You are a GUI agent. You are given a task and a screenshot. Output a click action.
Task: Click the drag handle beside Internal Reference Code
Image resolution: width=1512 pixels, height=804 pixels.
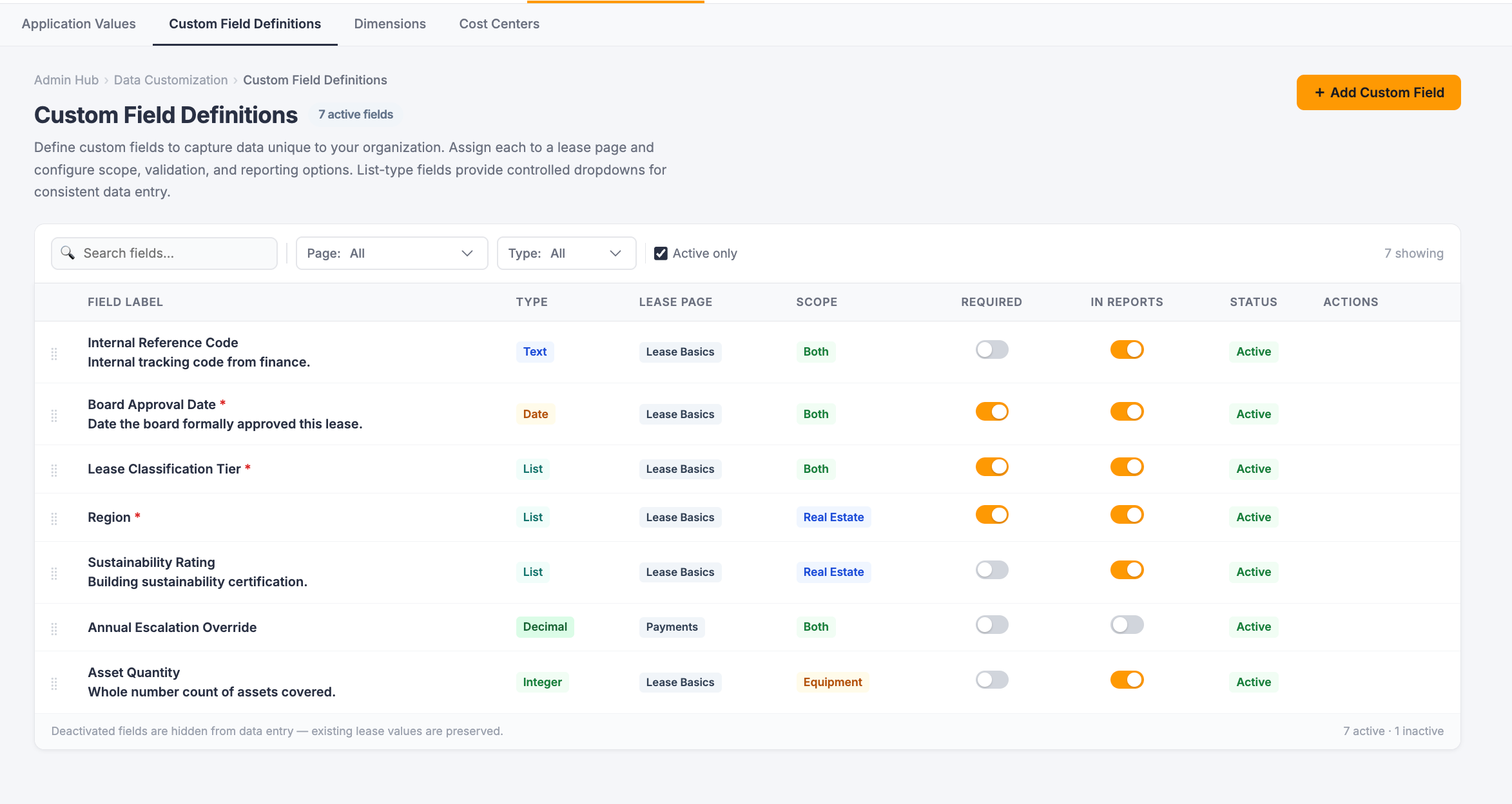pos(54,352)
